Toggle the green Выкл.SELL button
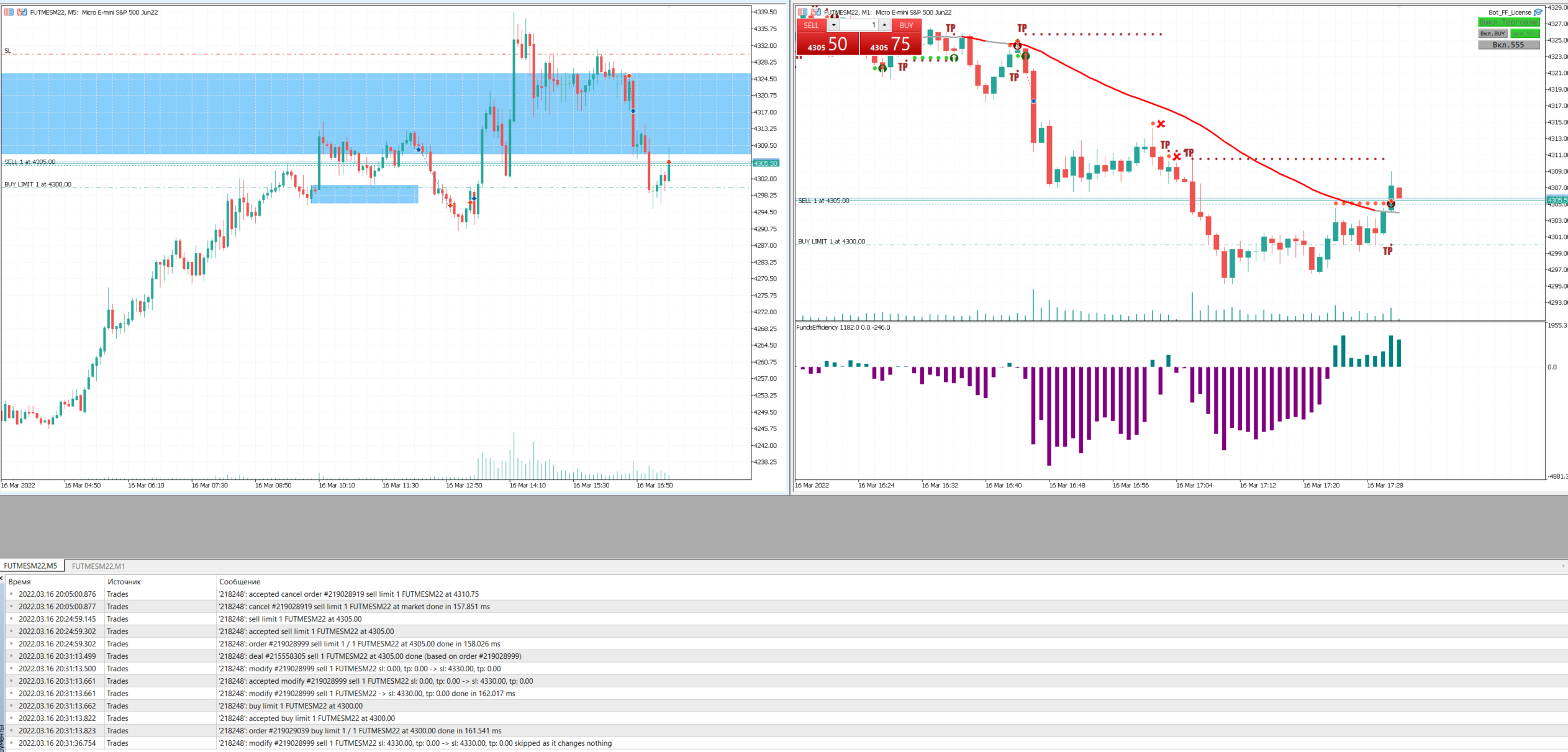Viewport: 1568px width, 752px height. 1525,34
